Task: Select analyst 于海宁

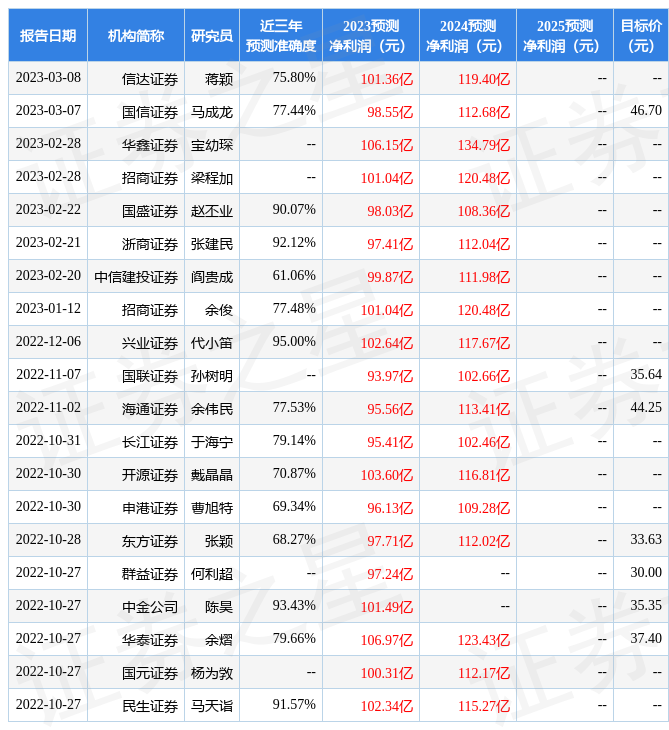Action: [x=211, y=442]
